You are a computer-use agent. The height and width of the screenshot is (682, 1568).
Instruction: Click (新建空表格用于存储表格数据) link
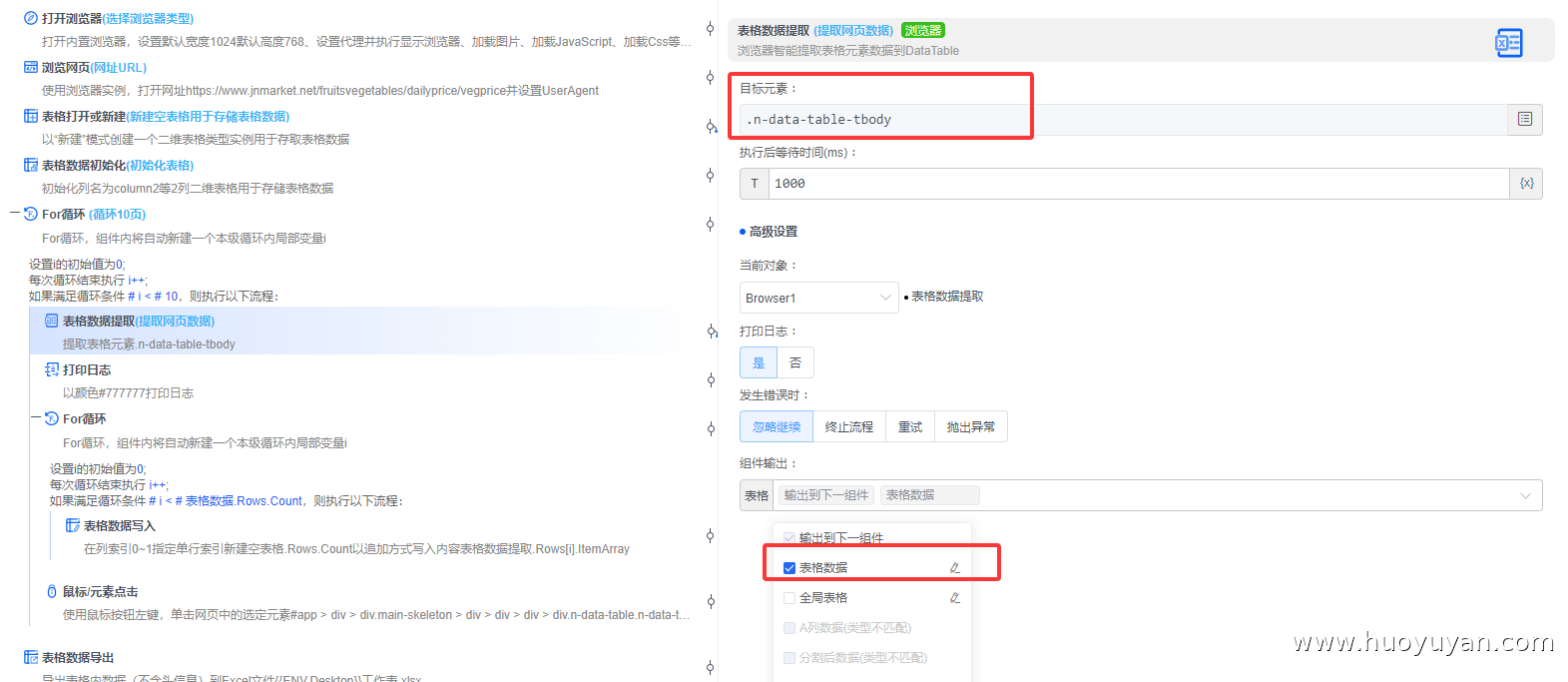(x=208, y=116)
